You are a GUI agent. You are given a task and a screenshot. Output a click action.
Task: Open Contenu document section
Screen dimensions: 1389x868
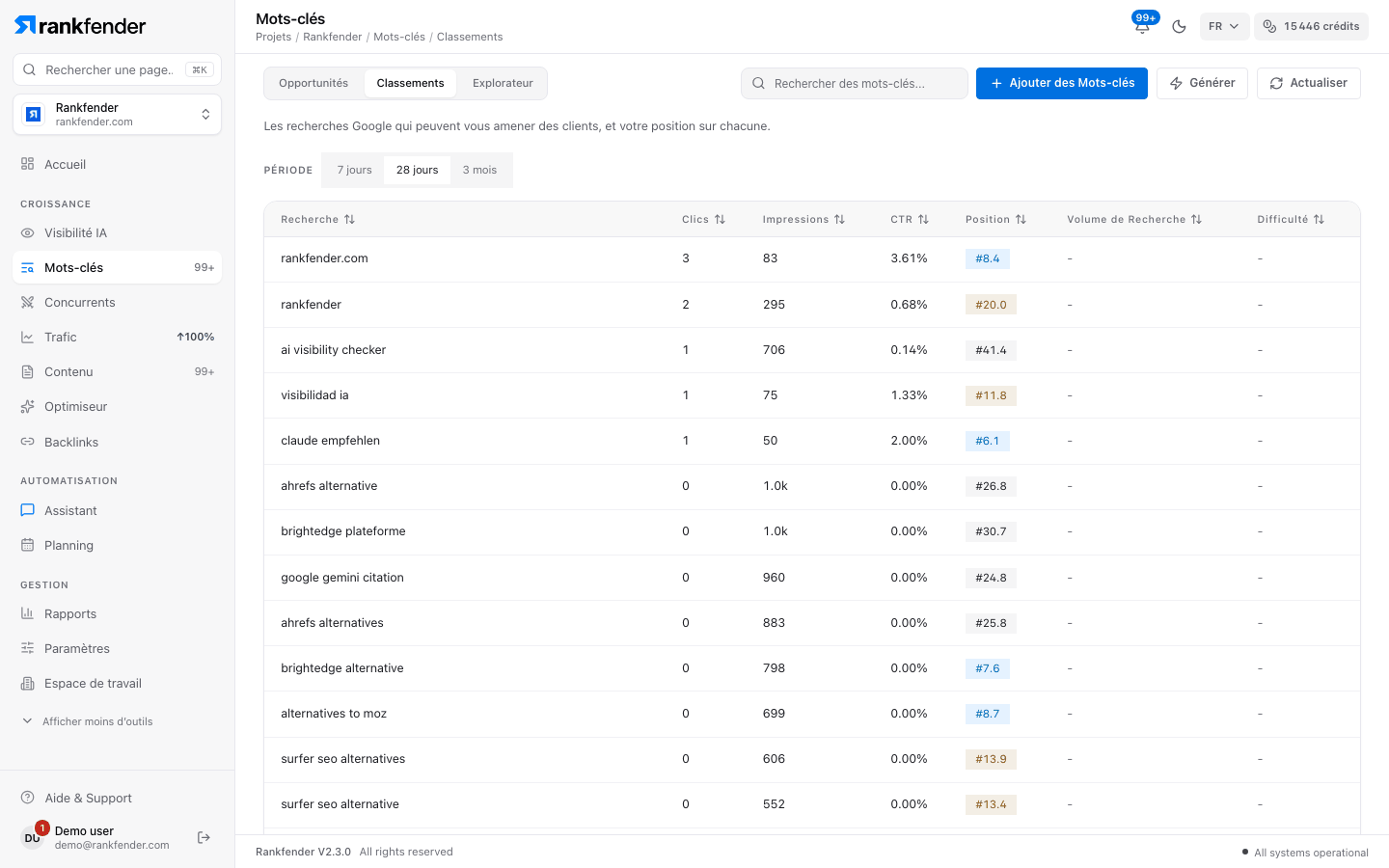coord(117,371)
